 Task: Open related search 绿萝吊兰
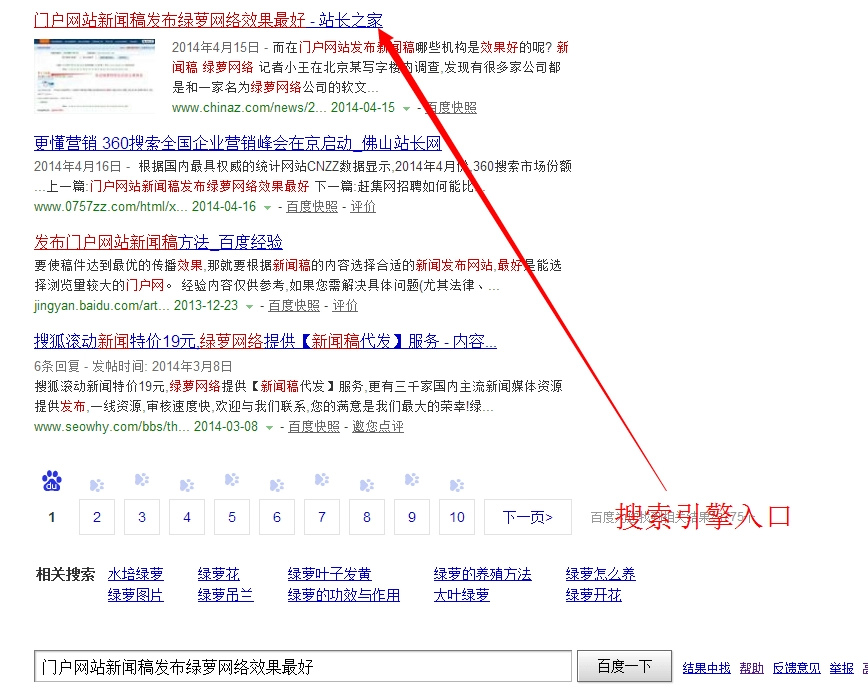pos(226,595)
